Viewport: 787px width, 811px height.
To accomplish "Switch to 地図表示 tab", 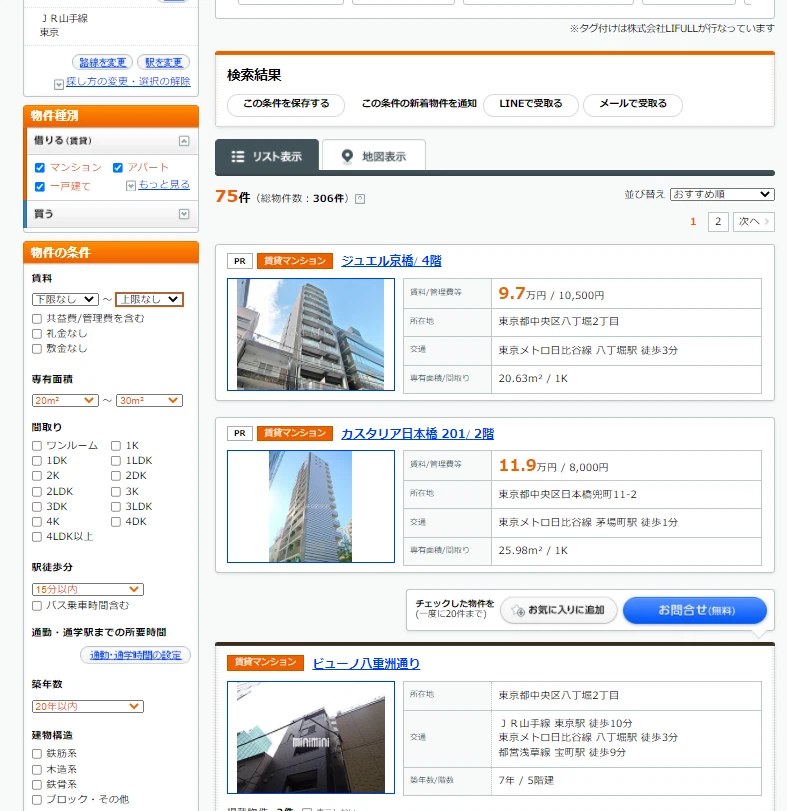I will (374, 155).
